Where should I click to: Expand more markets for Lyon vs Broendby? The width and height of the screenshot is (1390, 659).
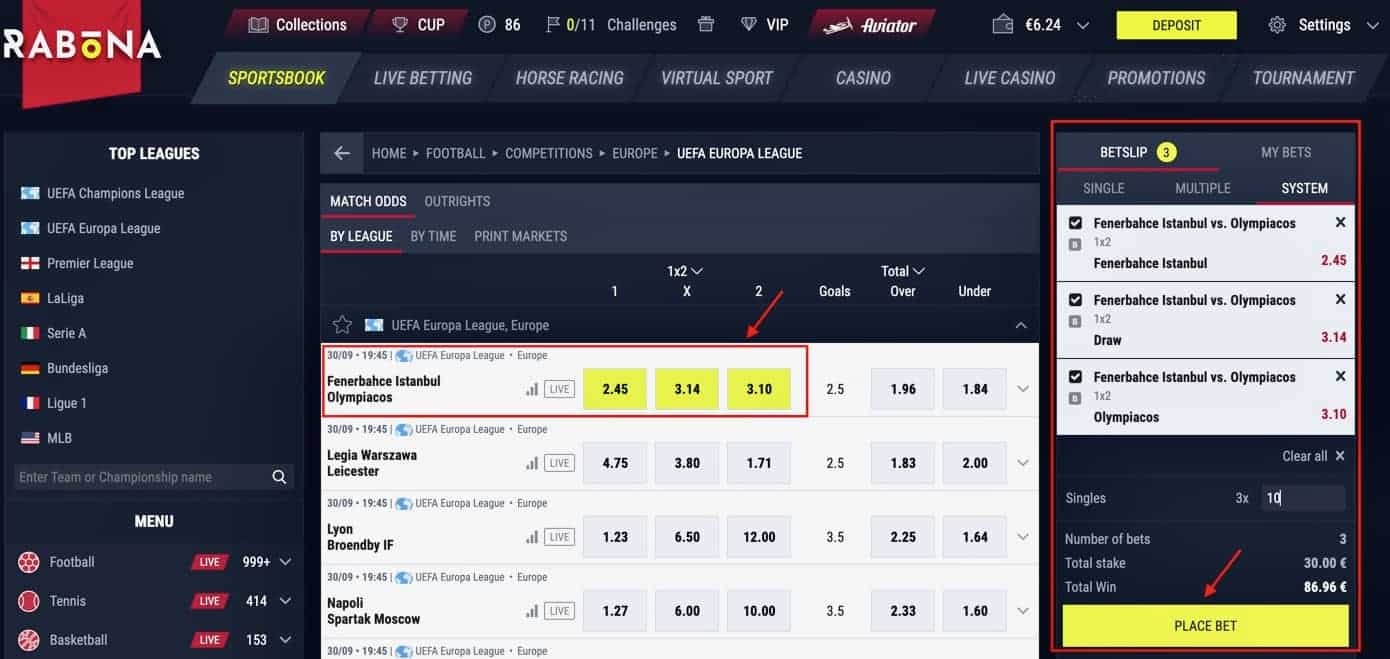[1022, 537]
